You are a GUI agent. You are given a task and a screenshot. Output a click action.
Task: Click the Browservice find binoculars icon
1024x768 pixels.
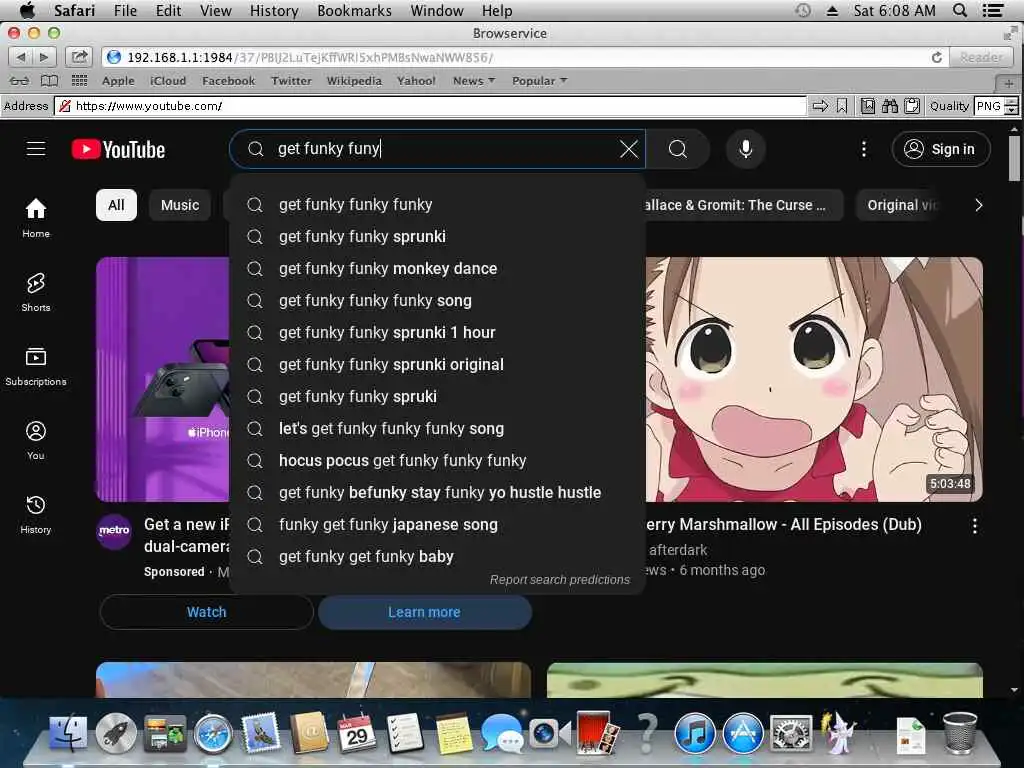889,106
